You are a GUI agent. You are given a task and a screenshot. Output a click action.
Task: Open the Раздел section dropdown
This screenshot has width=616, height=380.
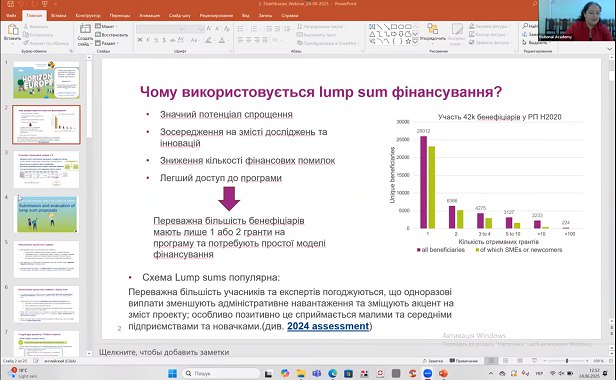click(106, 43)
